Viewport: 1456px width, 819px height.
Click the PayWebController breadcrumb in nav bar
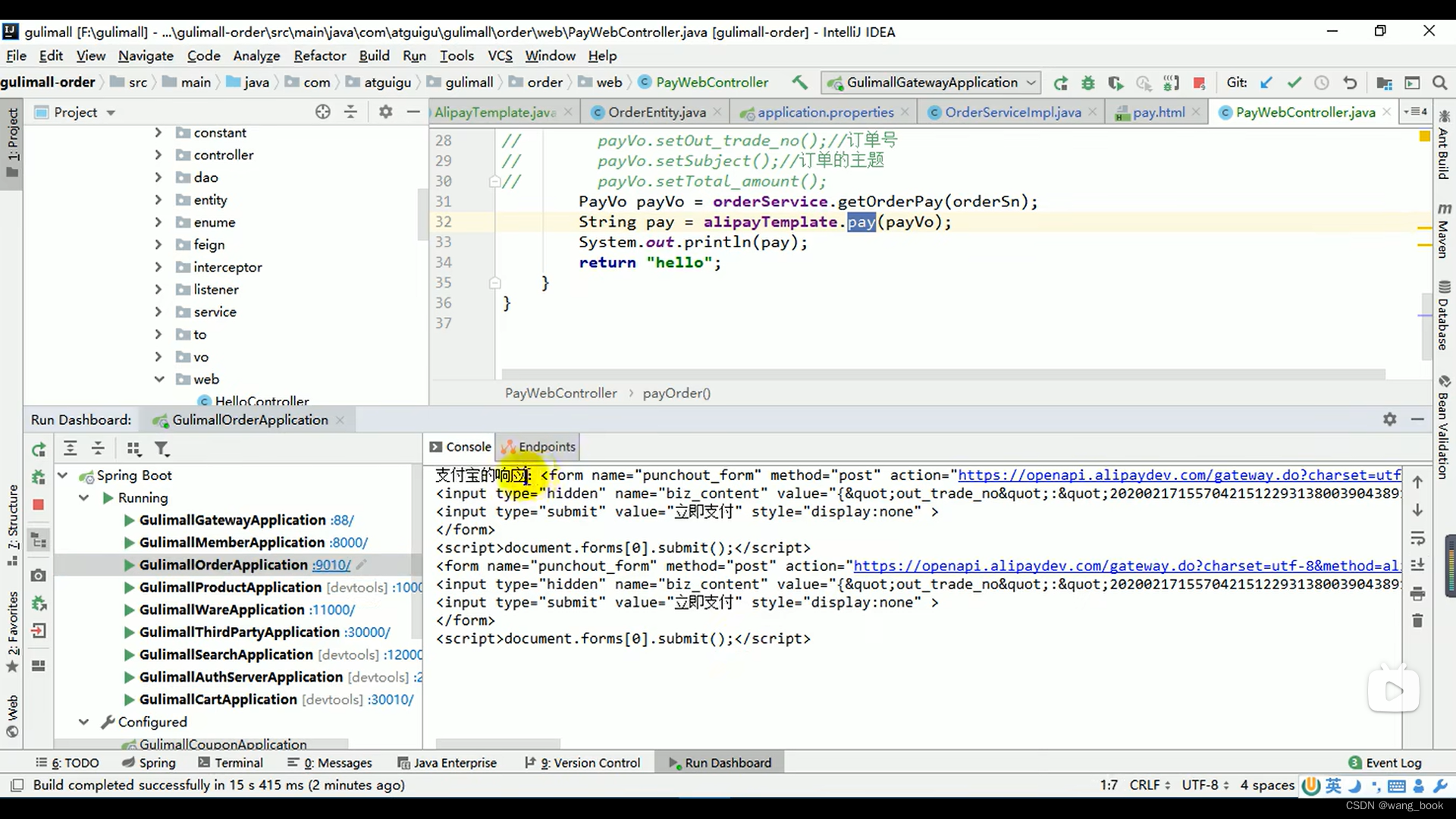(x=704, y=82)
